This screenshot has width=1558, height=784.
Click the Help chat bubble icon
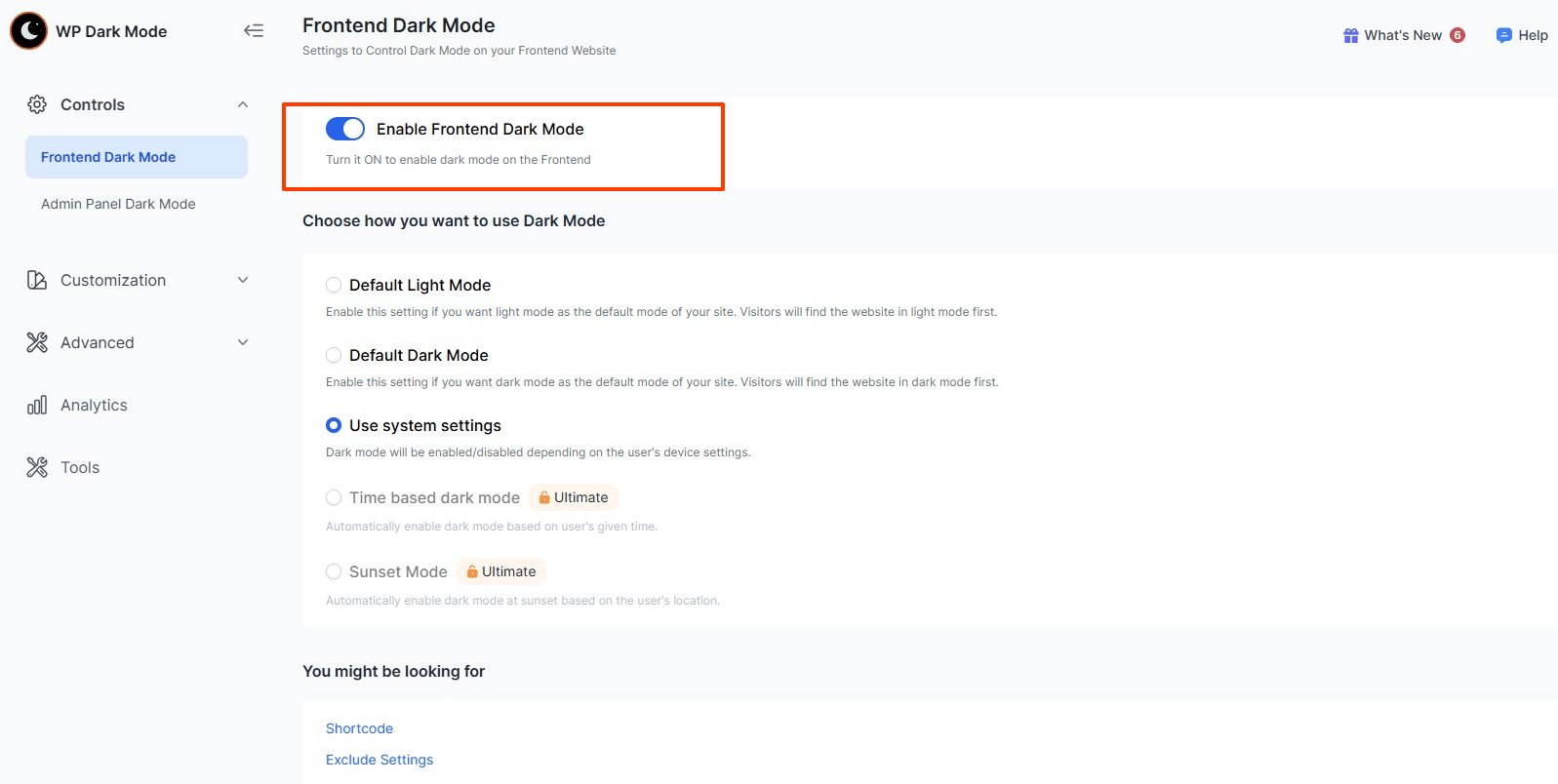point(1504,36)
